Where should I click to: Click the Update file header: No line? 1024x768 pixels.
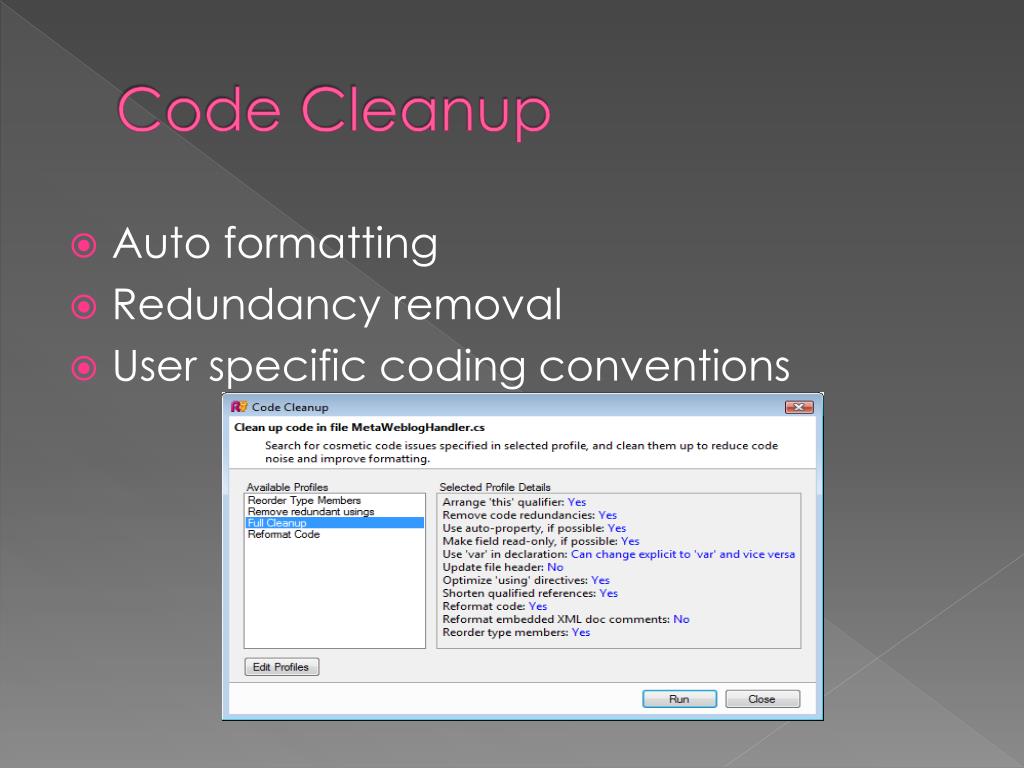point(502,568)
